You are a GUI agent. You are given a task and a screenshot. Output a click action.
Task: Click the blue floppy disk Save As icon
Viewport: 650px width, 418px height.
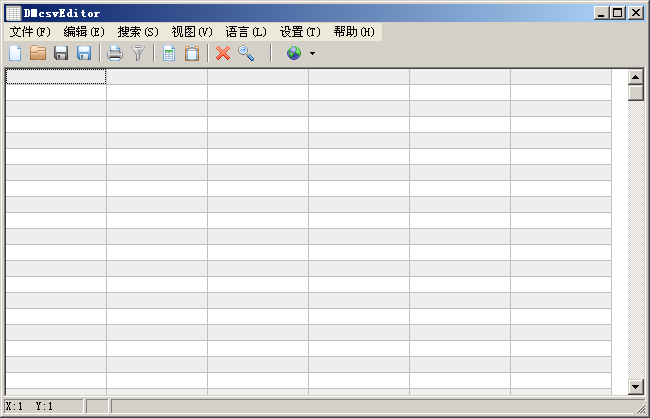[x=84, y=53]
